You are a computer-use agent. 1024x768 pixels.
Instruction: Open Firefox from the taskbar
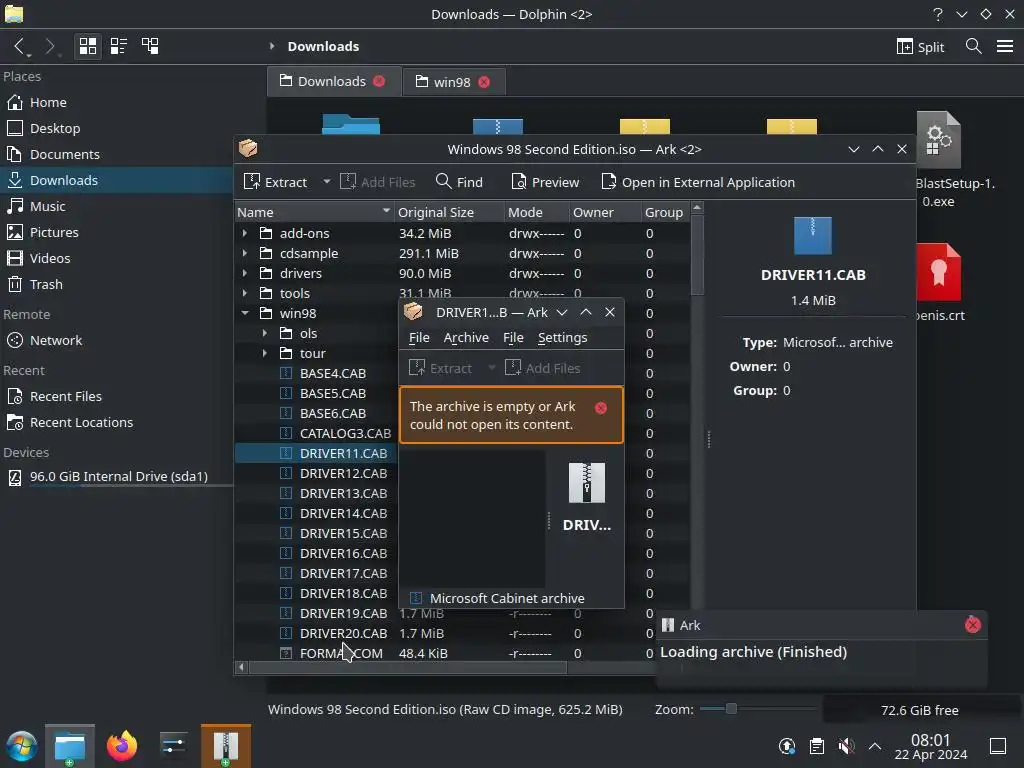(122, 746)
